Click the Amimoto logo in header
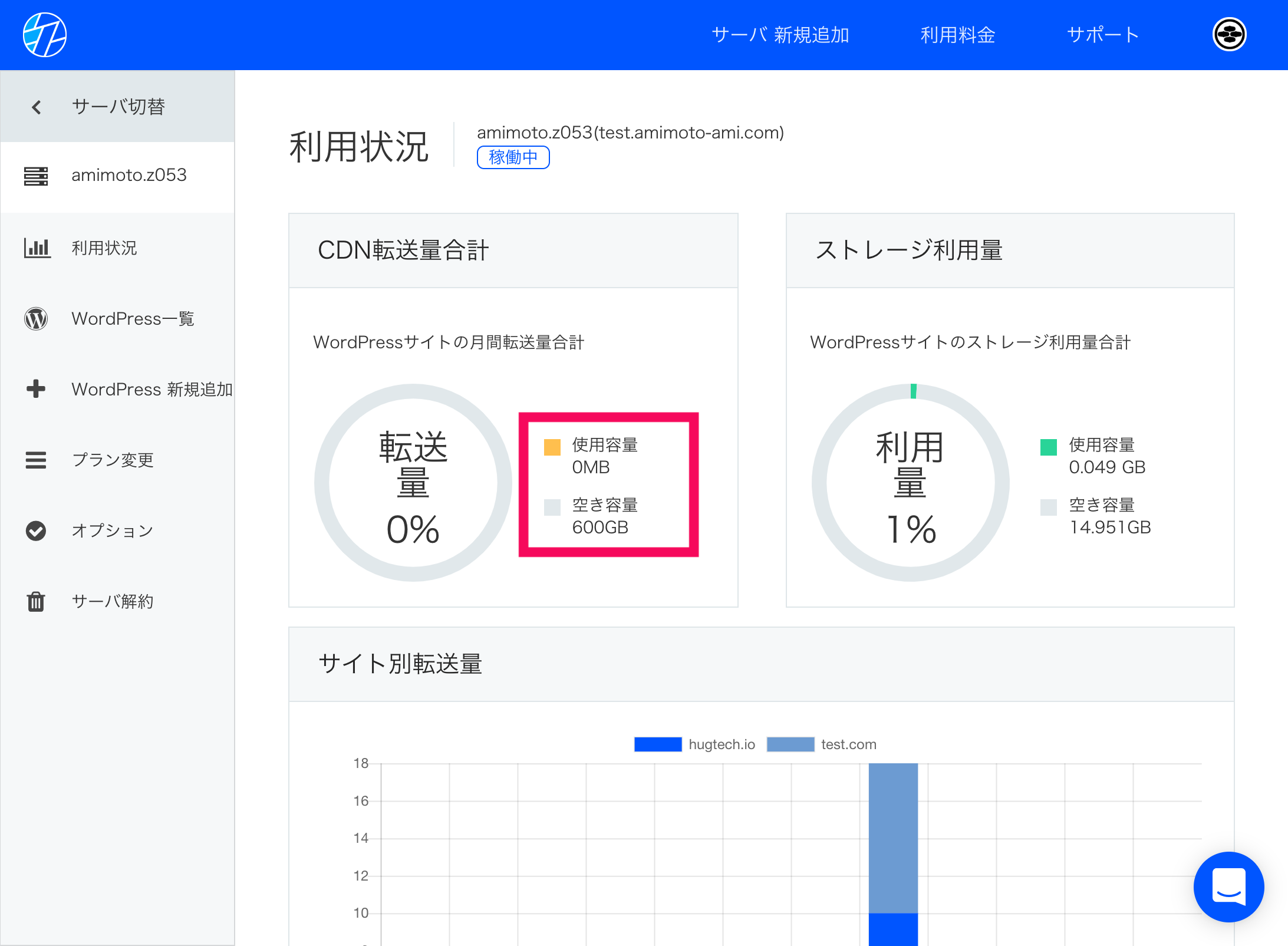Viewport: 1288px width, 946px height. [45, 35]
